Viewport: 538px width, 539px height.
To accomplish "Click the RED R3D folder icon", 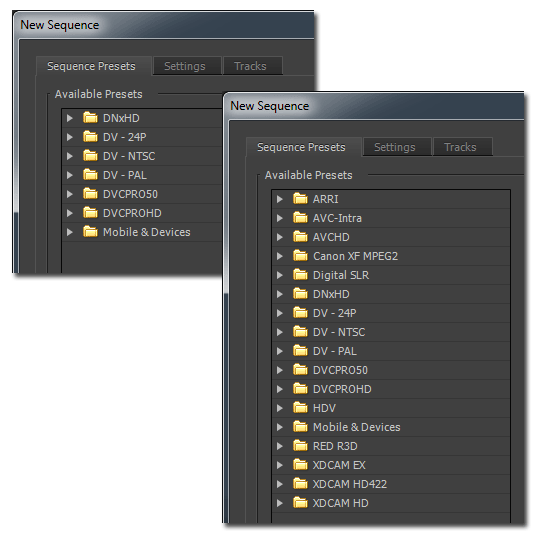I will [x=300, y=445].
